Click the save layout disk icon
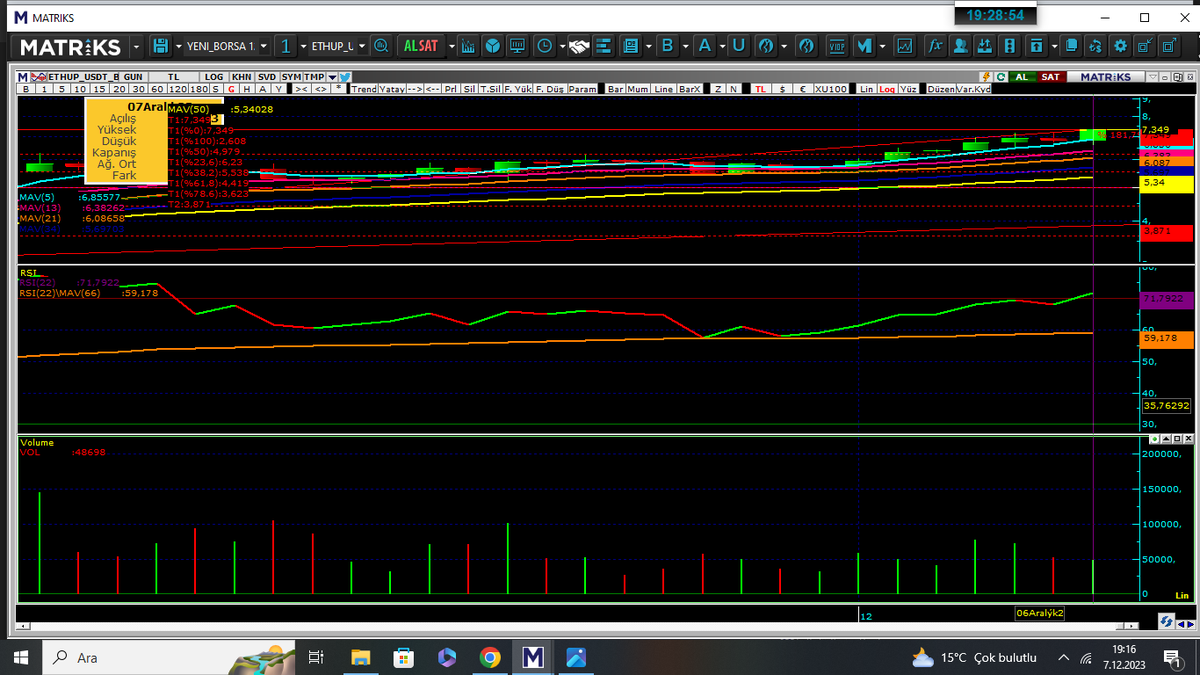The width and height of the screenshot is (1200, 675). click(160, 46)
